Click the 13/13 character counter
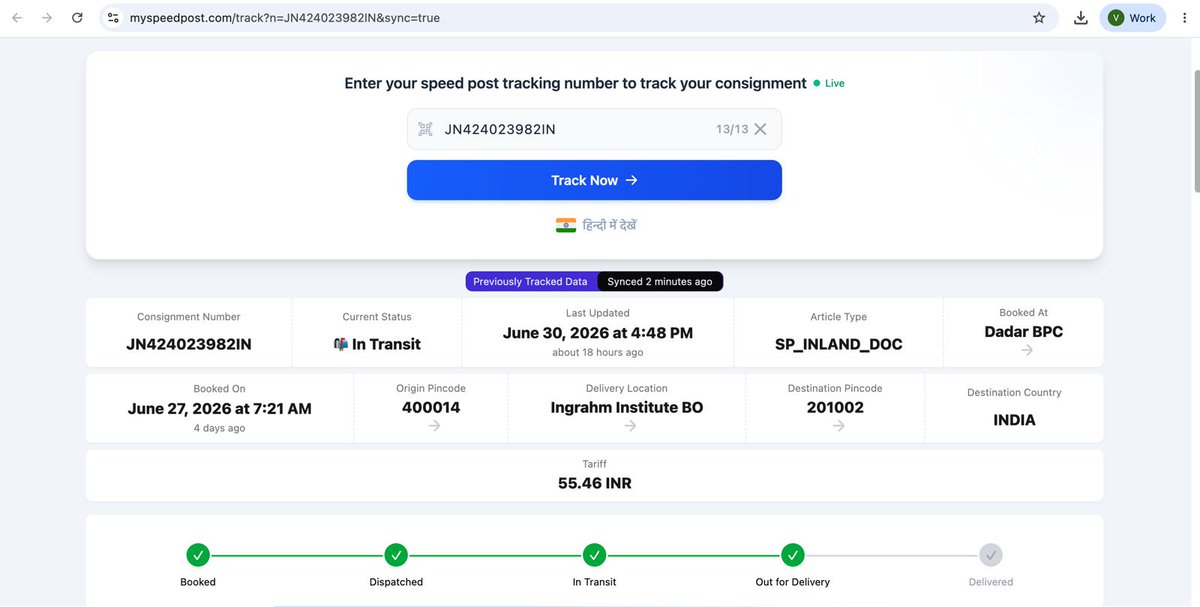 732,129
